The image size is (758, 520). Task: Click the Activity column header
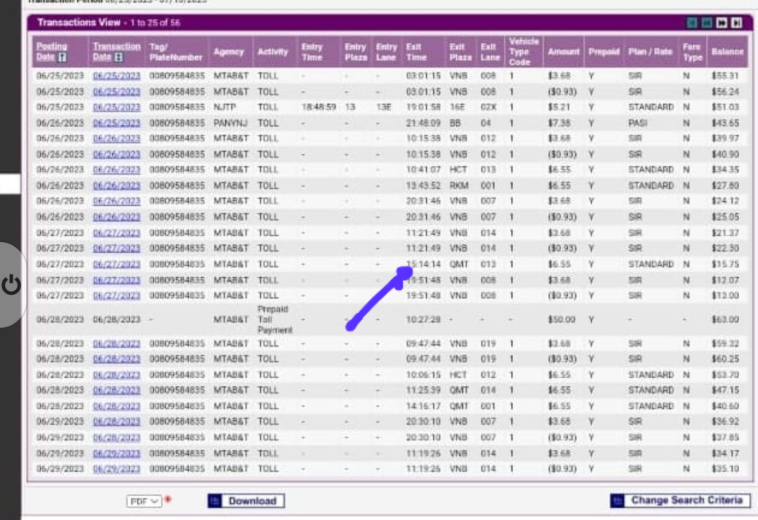point(273,52)
